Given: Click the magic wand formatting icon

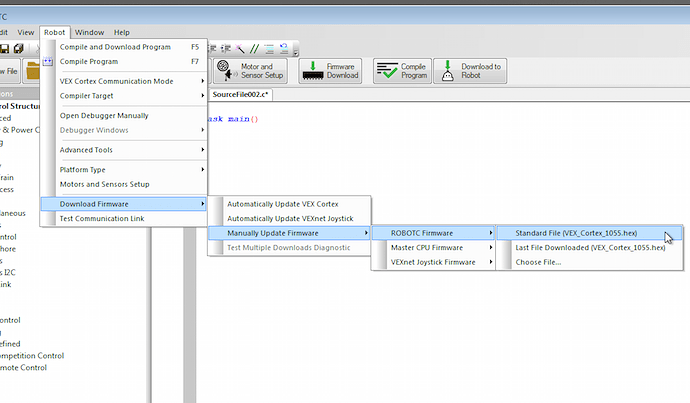Looking at the screenshot, I should click(240, 48).
